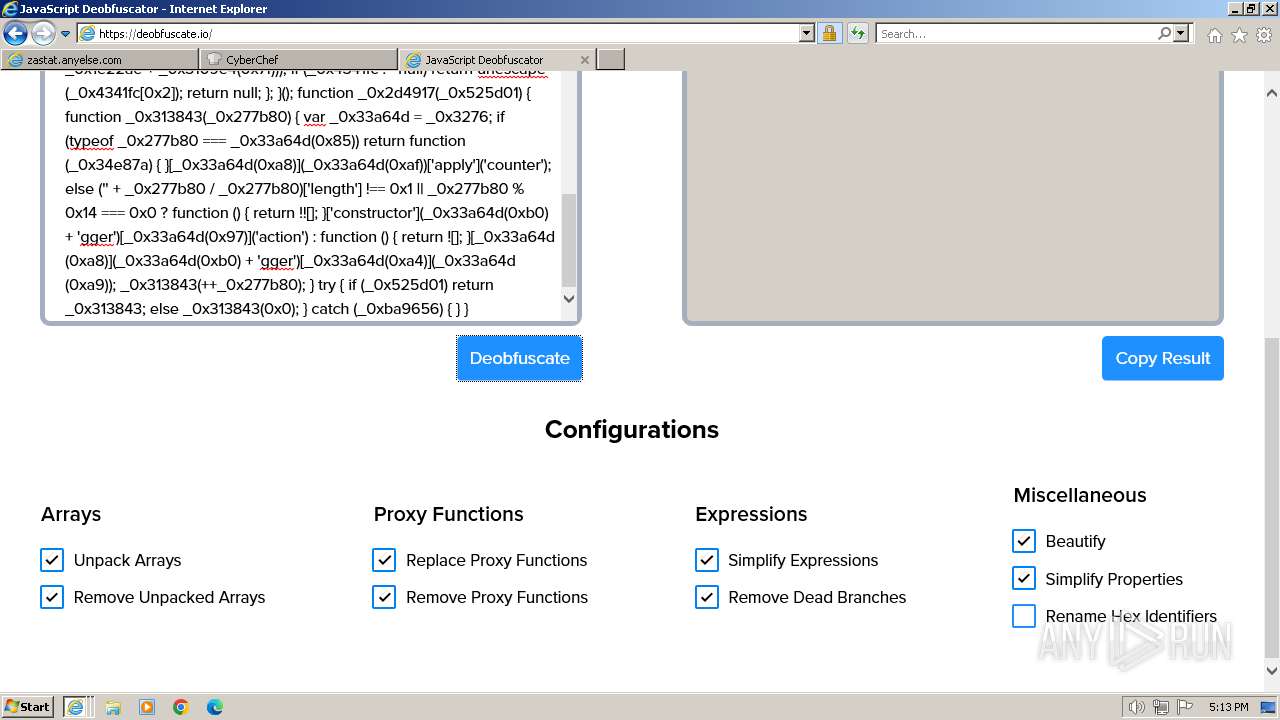Uncheck Remove Dead Branches
1280x720 pixels.
point(707,597)
